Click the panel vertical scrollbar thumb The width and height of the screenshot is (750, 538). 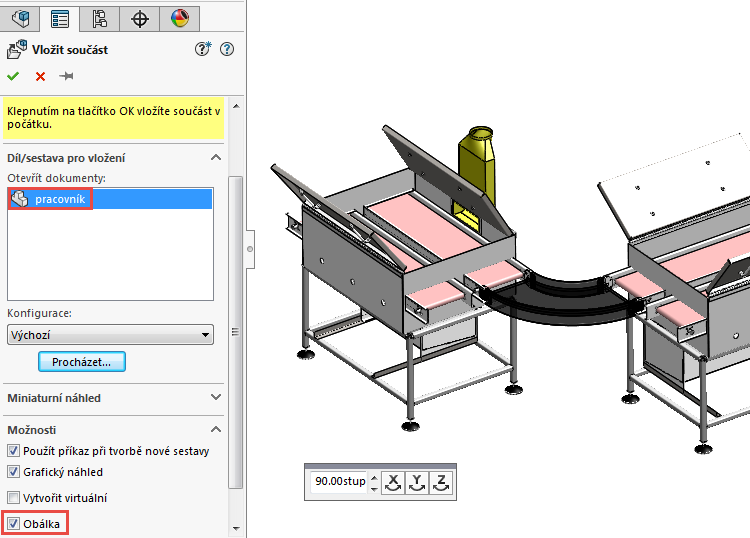235,332
